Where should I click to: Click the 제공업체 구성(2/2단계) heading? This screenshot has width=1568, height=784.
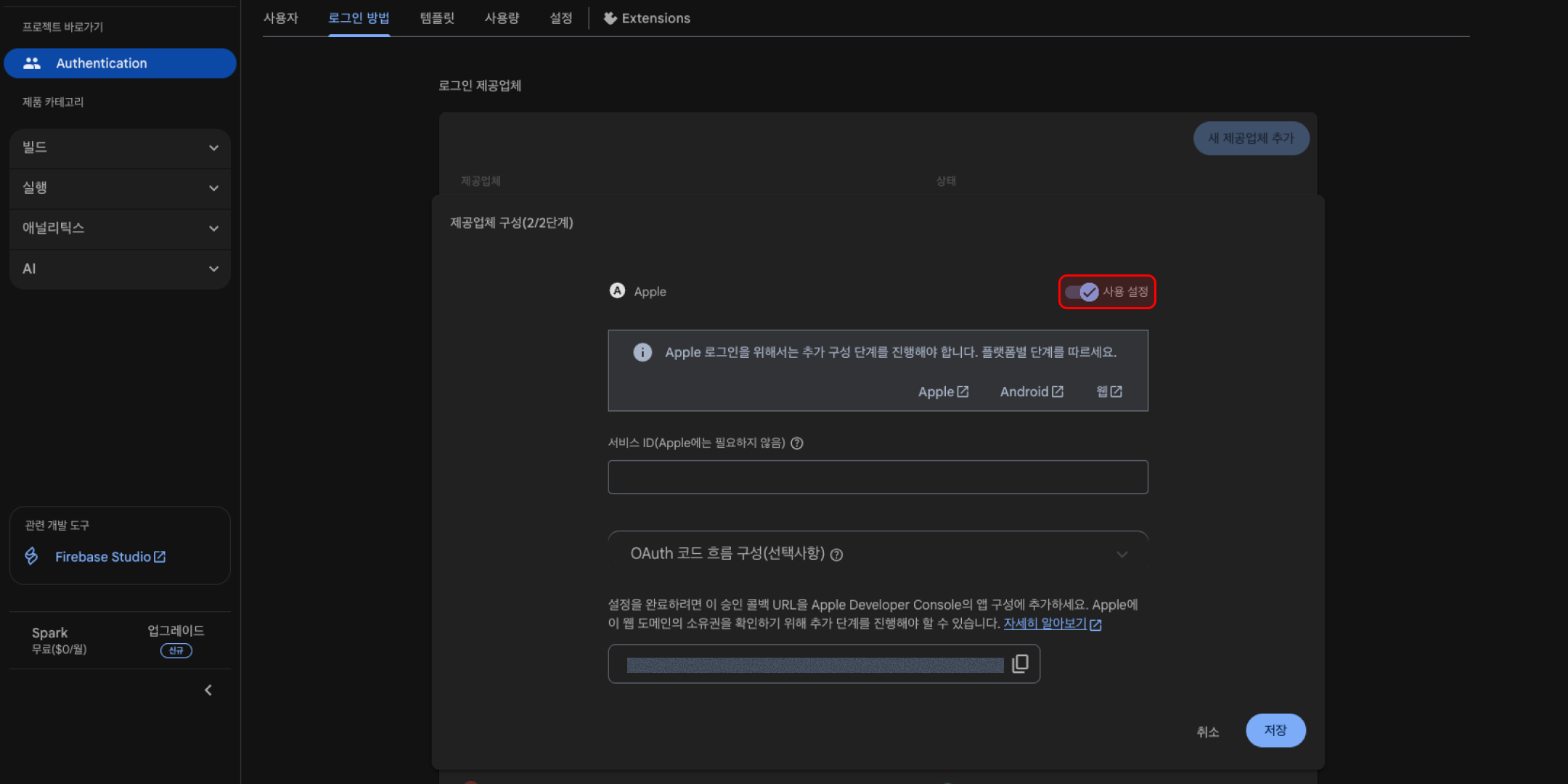[x=512, y=223]
